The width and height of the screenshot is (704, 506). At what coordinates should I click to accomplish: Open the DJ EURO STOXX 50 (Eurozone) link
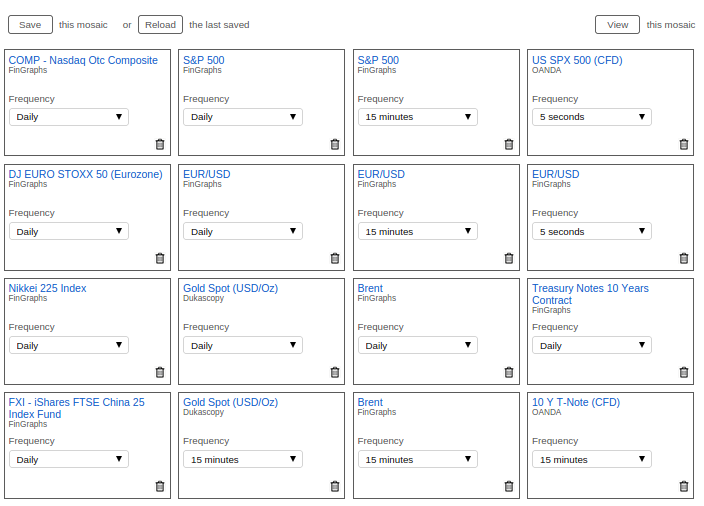[x=85, y=174]
